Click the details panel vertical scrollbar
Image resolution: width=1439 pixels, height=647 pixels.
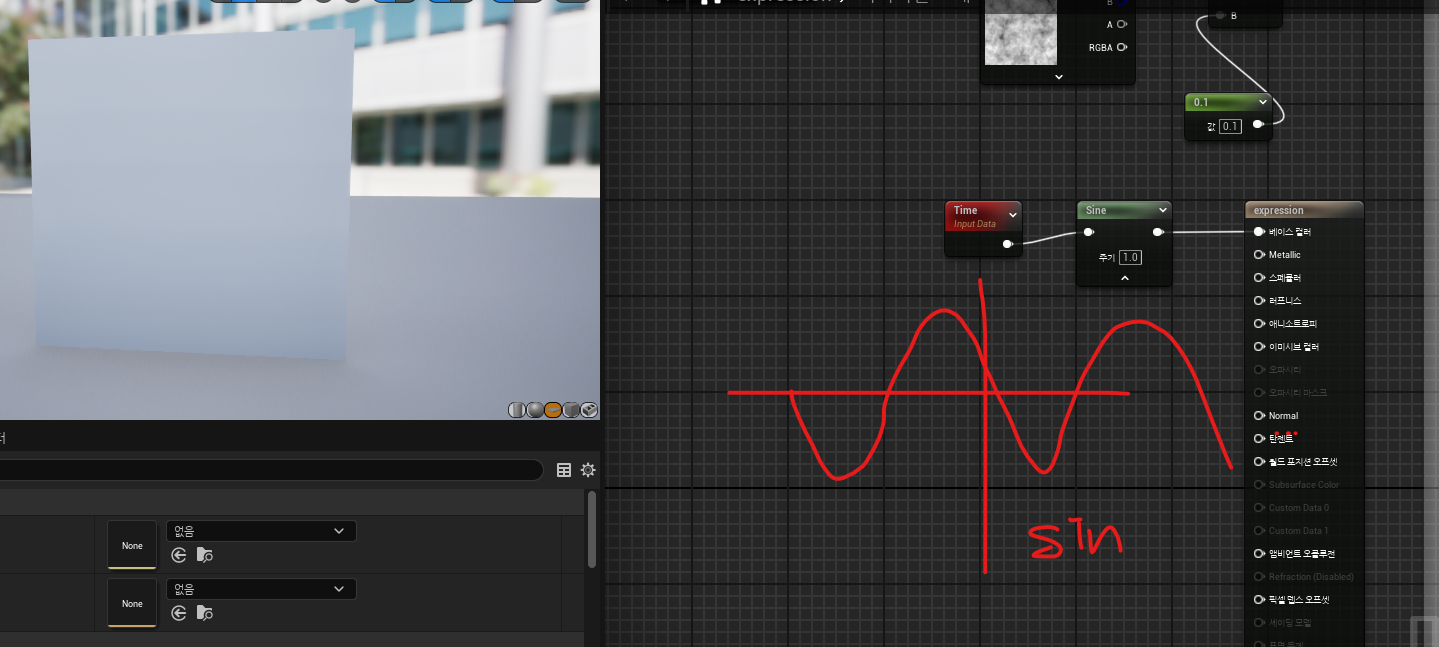pos(591,528)
